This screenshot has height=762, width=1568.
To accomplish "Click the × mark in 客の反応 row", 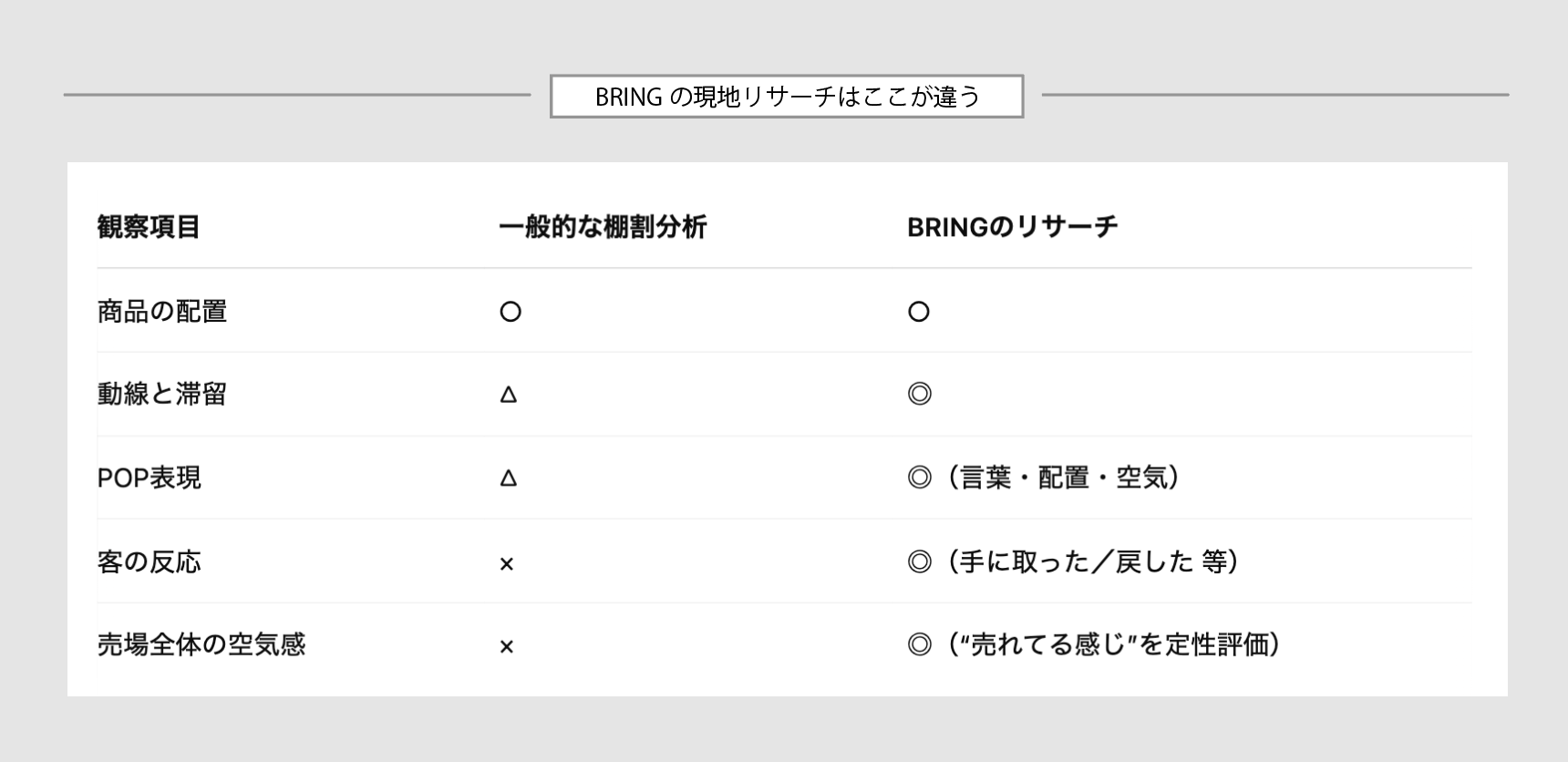I will point(507,564).
